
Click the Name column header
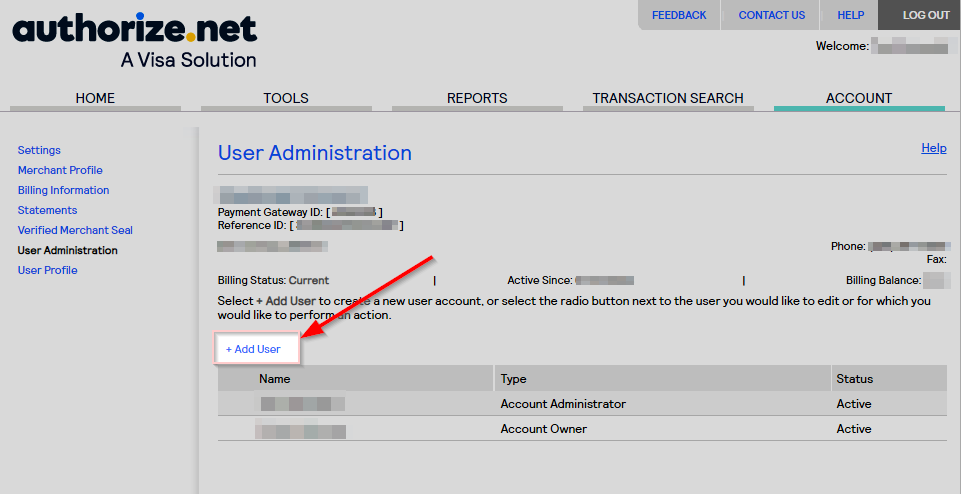pos(275,379)
